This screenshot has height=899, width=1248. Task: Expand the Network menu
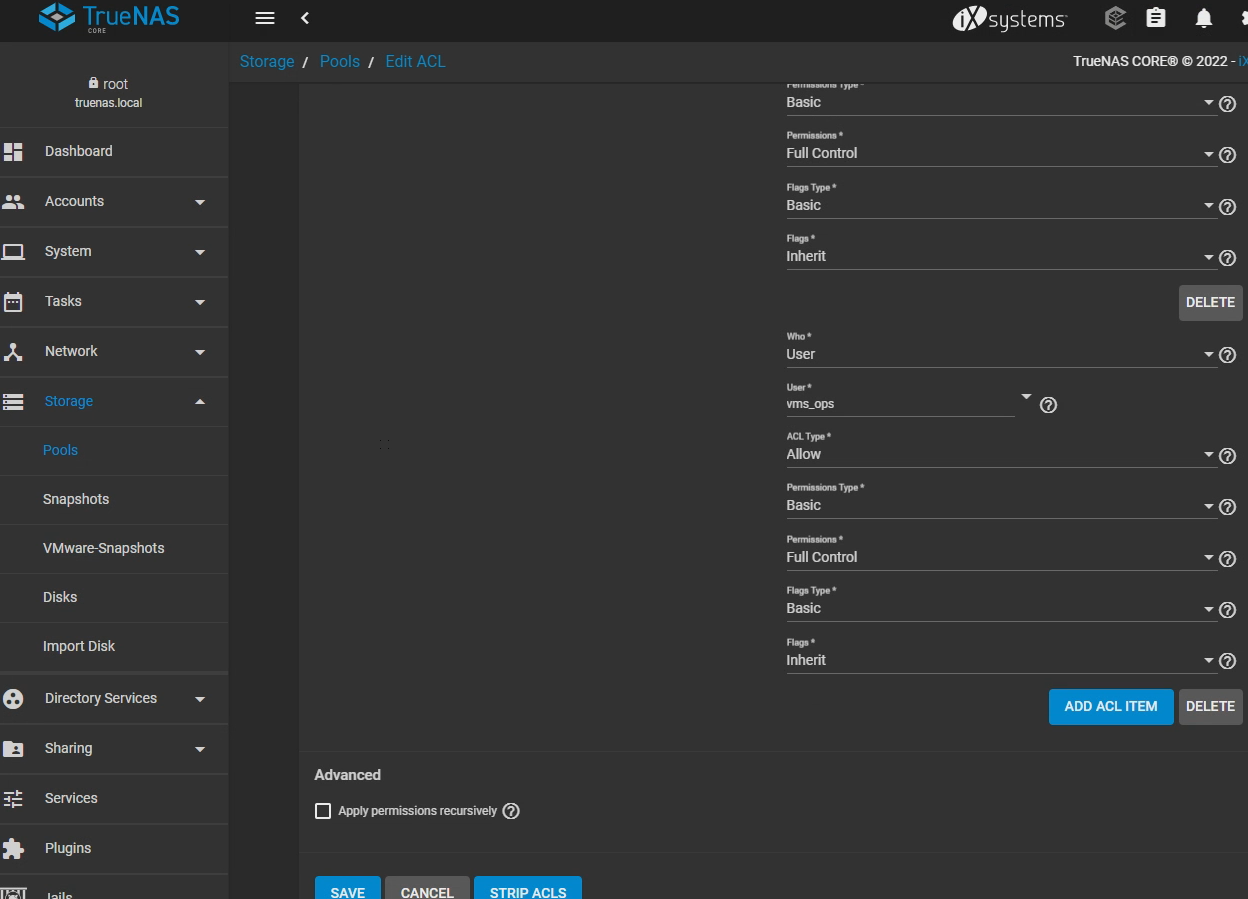[114, 352]
